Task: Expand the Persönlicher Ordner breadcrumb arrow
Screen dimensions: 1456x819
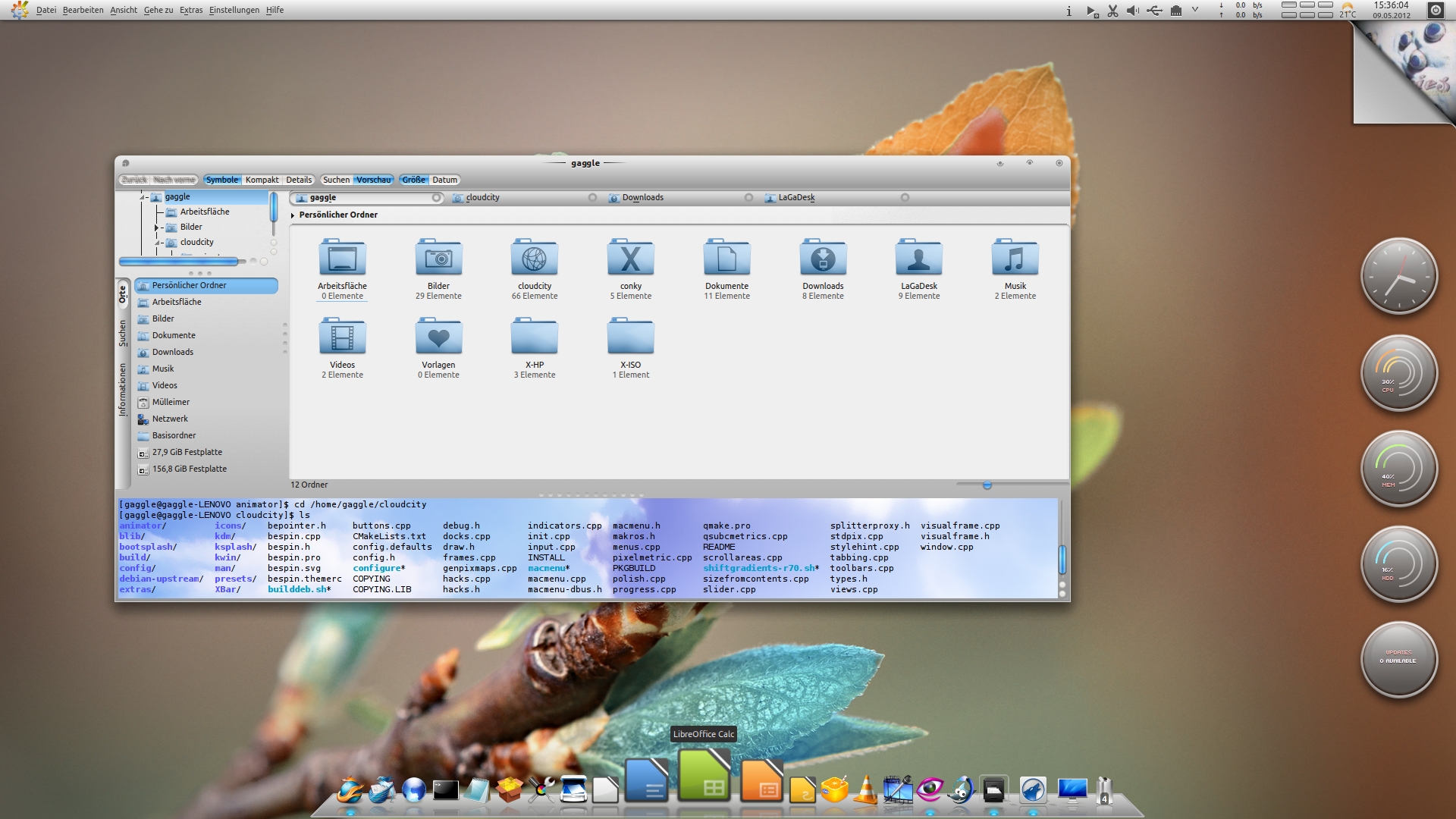Action: click(x=293, y=215)
